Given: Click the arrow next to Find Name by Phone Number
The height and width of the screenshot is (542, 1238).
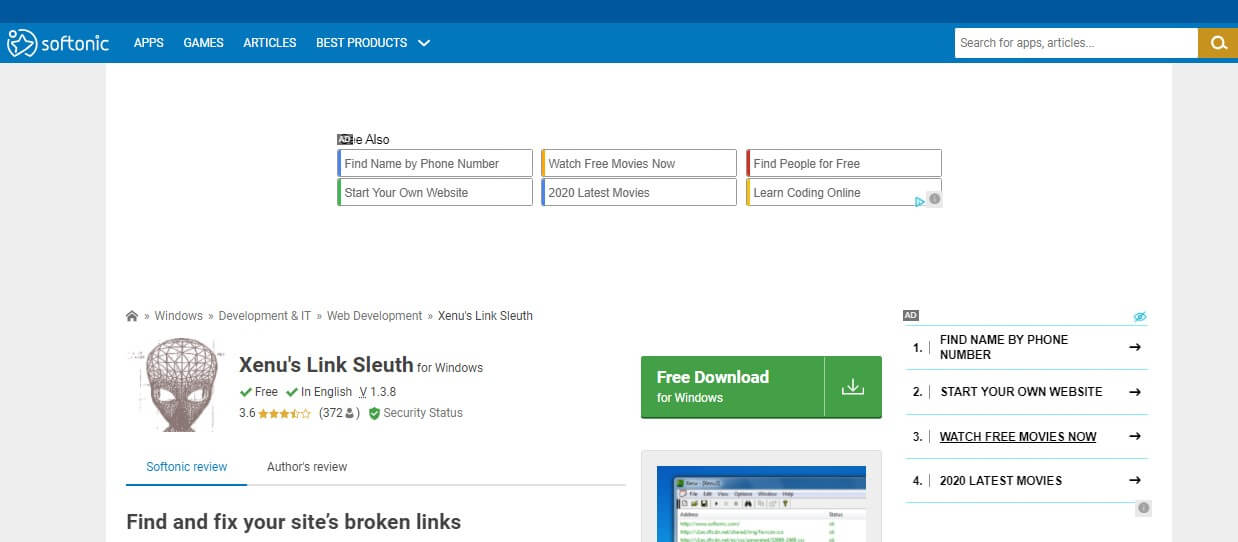Looking at the screenshot, I should (x=1135, y=347).
